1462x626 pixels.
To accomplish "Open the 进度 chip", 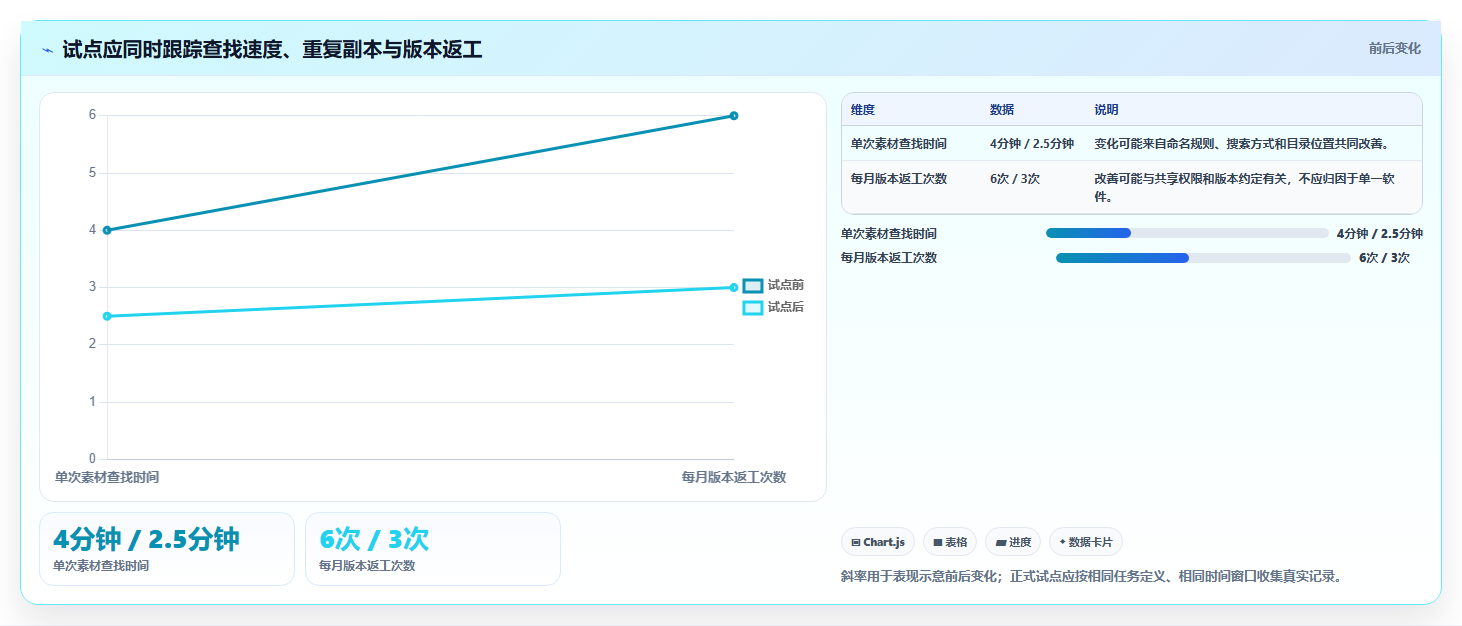I will 1013,542.
